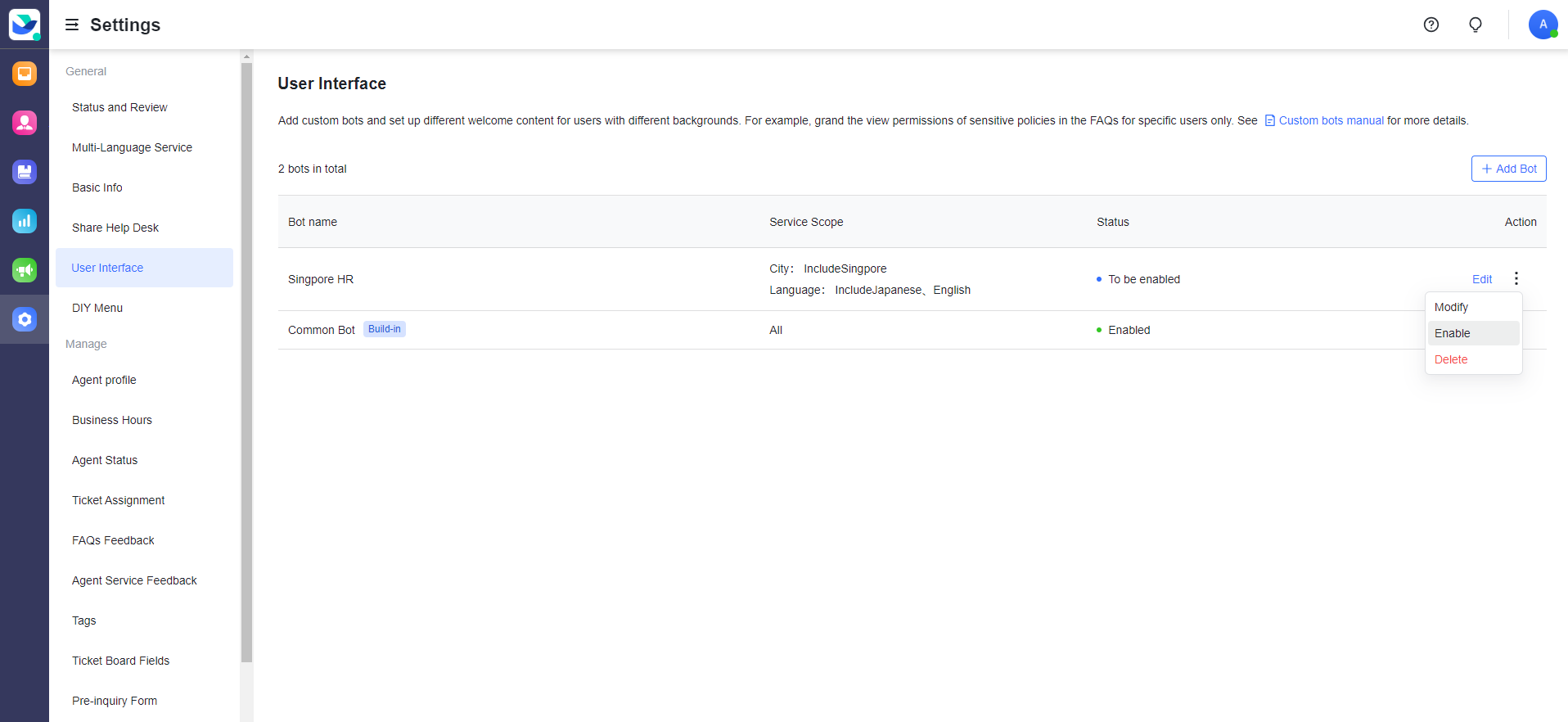
Task: Choose Delete from the bot action menu
Action: [1450, 359]
